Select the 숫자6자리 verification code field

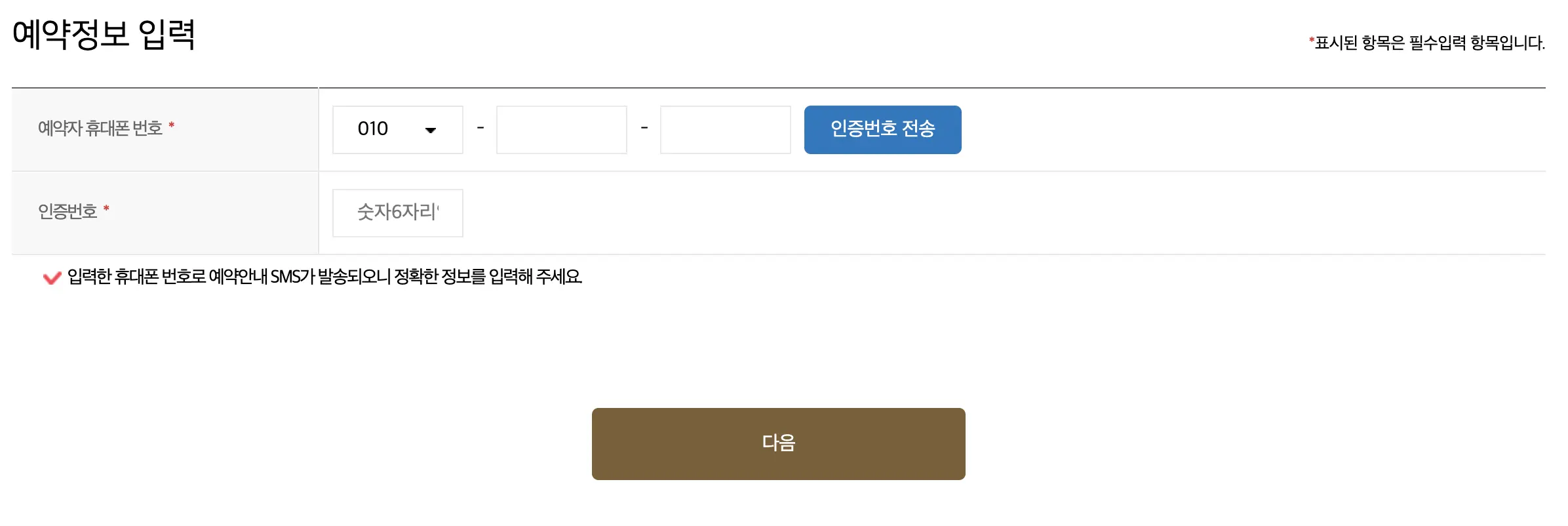(x=397, y=212)
